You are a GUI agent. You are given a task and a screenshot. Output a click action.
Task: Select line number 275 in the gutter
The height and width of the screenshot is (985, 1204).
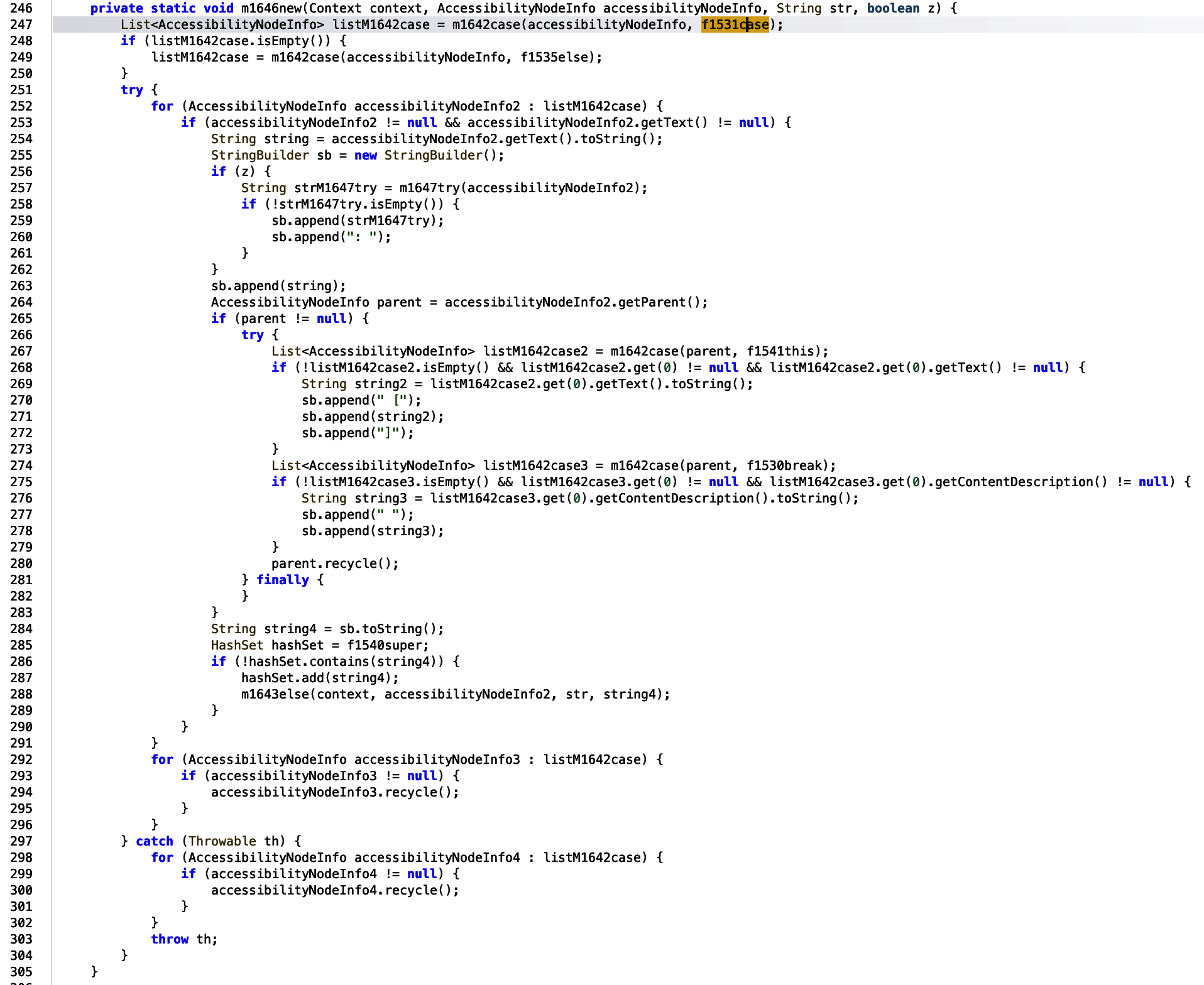(x=21, y=482)
